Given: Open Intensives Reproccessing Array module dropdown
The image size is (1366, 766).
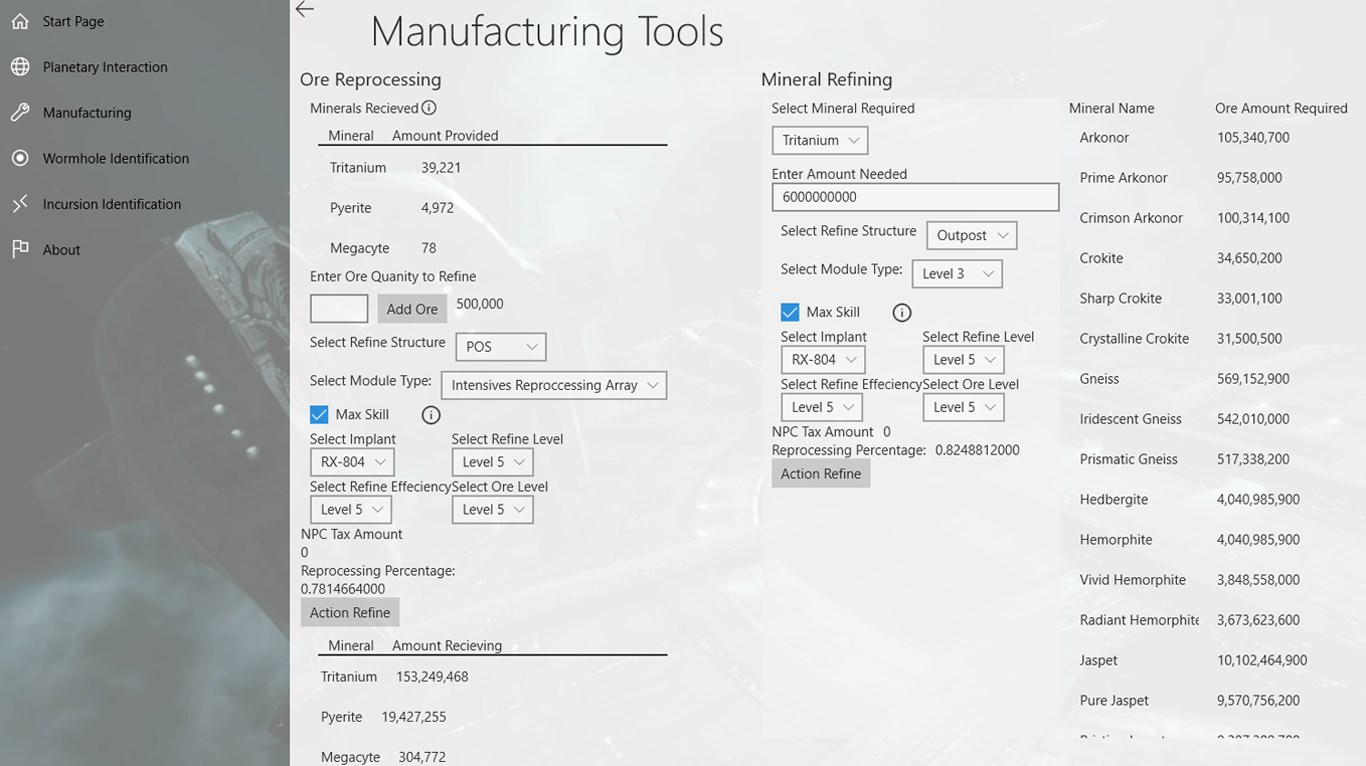Looking at the screenshot, I should click(x=554, y=385).
